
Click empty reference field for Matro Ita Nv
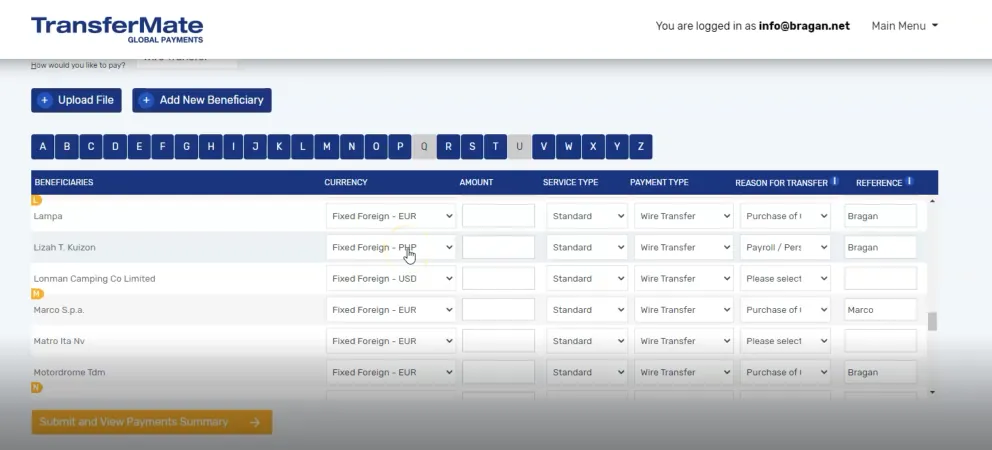tap(880, 341)
